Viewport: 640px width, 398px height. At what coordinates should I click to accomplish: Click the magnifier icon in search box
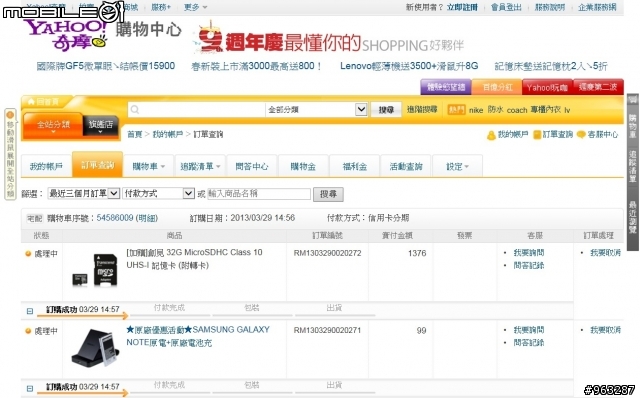[135, 109]
